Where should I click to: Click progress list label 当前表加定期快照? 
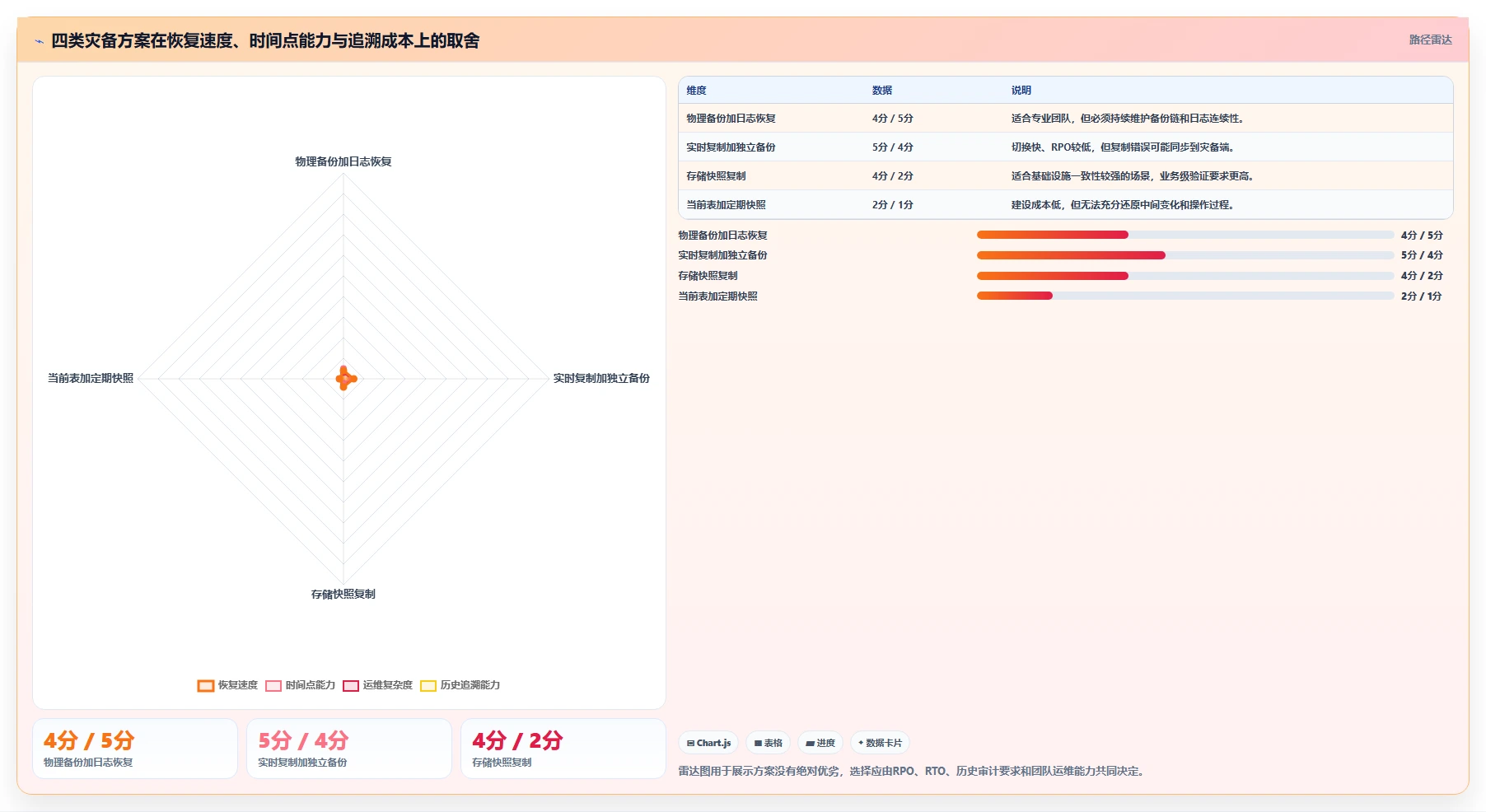[717, 296]
